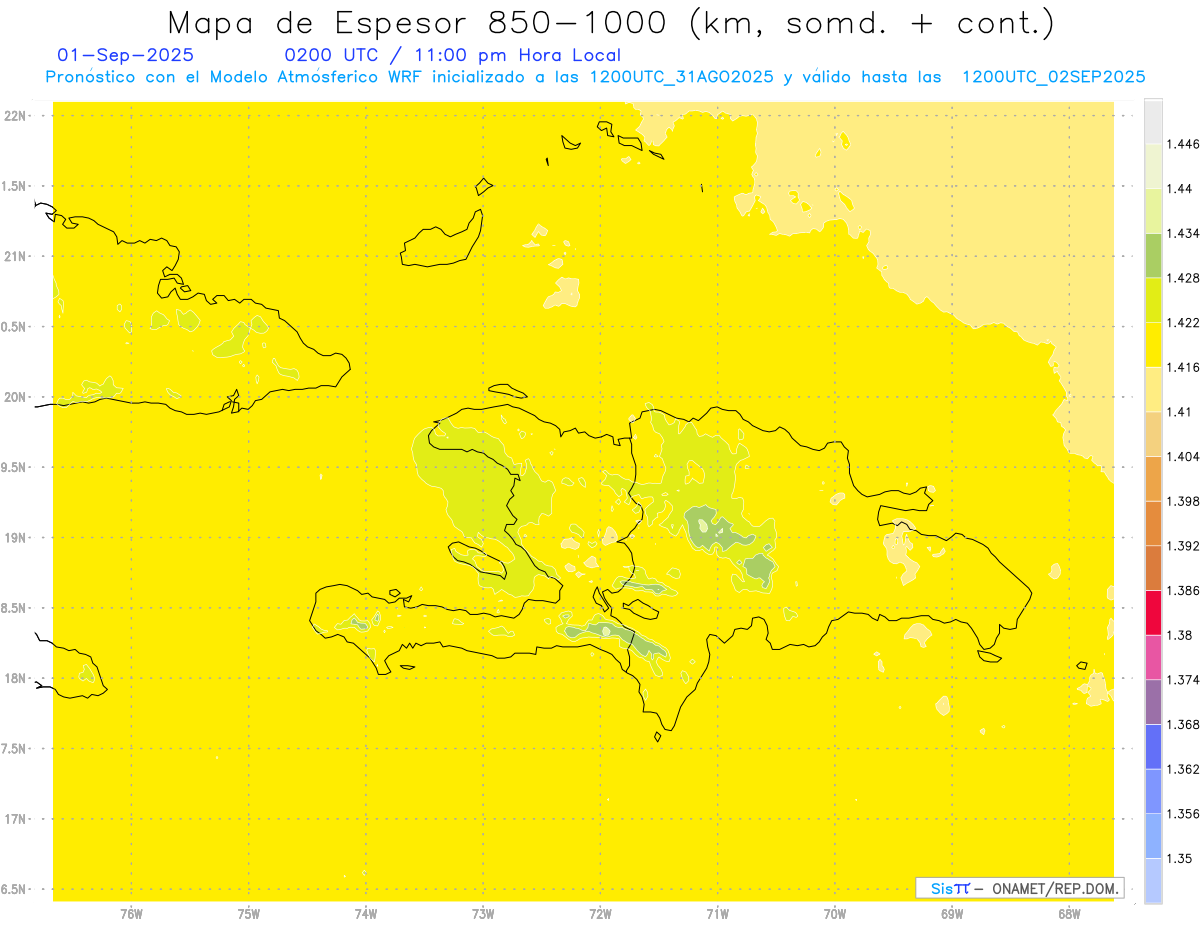Click the '76W' longitude label

point(131,913)
